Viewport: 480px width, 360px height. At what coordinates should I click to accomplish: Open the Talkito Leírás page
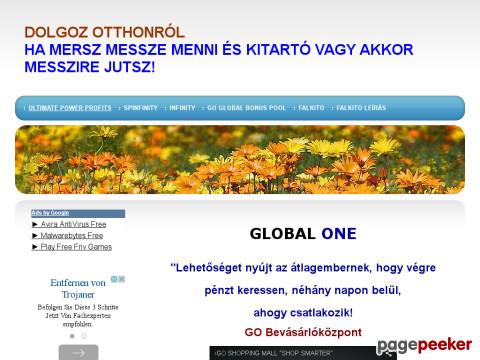pos(361,108)
